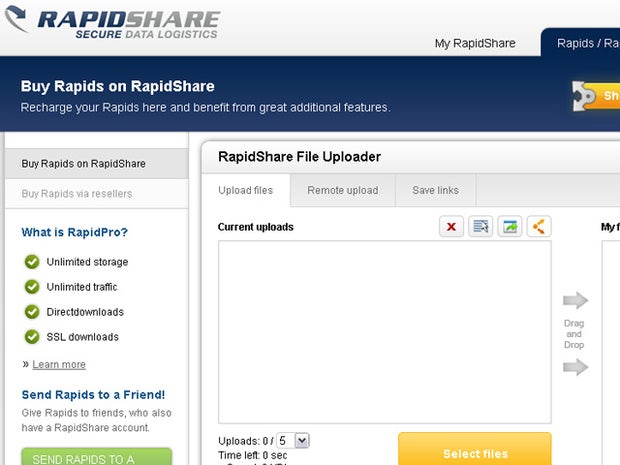This screenshot has width=620, height=465.
Task: Open the Save links tab
Action: (435, 190)
